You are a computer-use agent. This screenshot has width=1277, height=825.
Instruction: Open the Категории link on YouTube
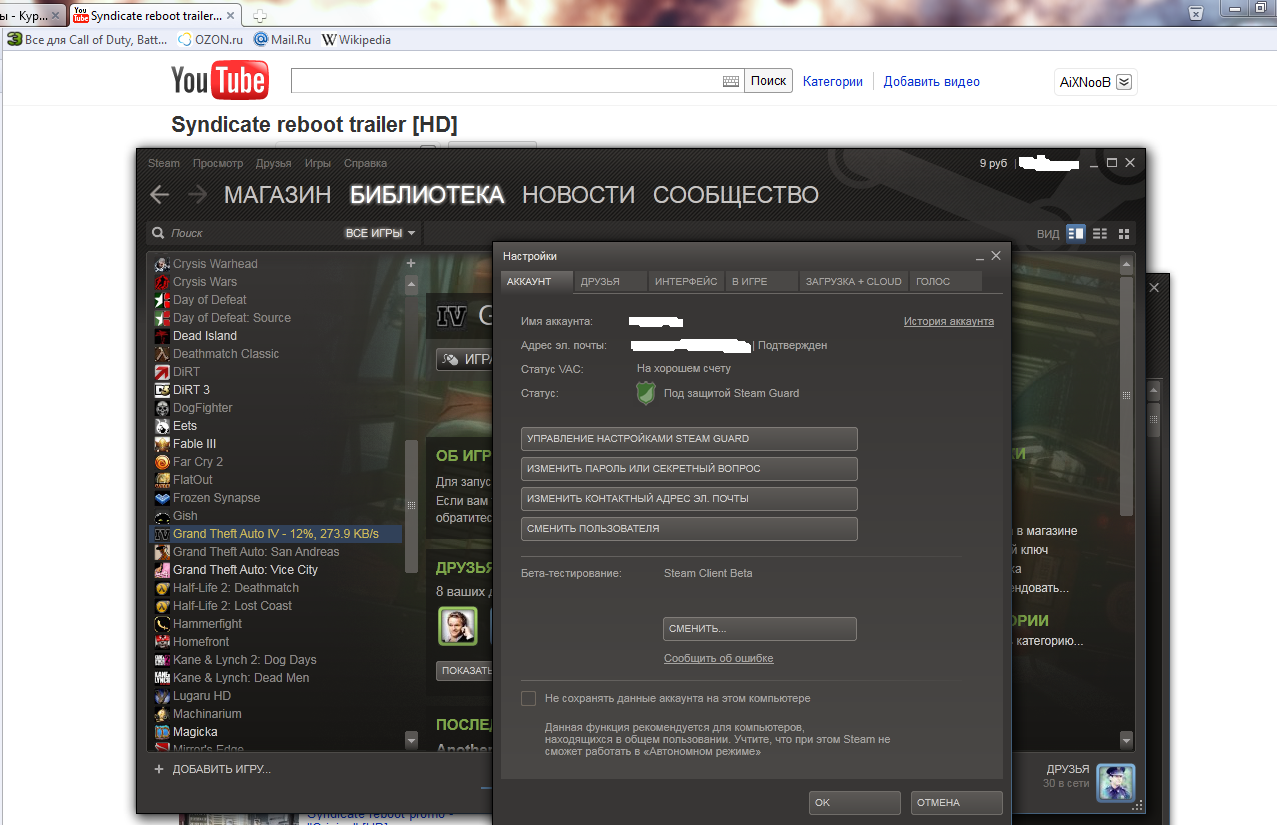click(833, 82)
